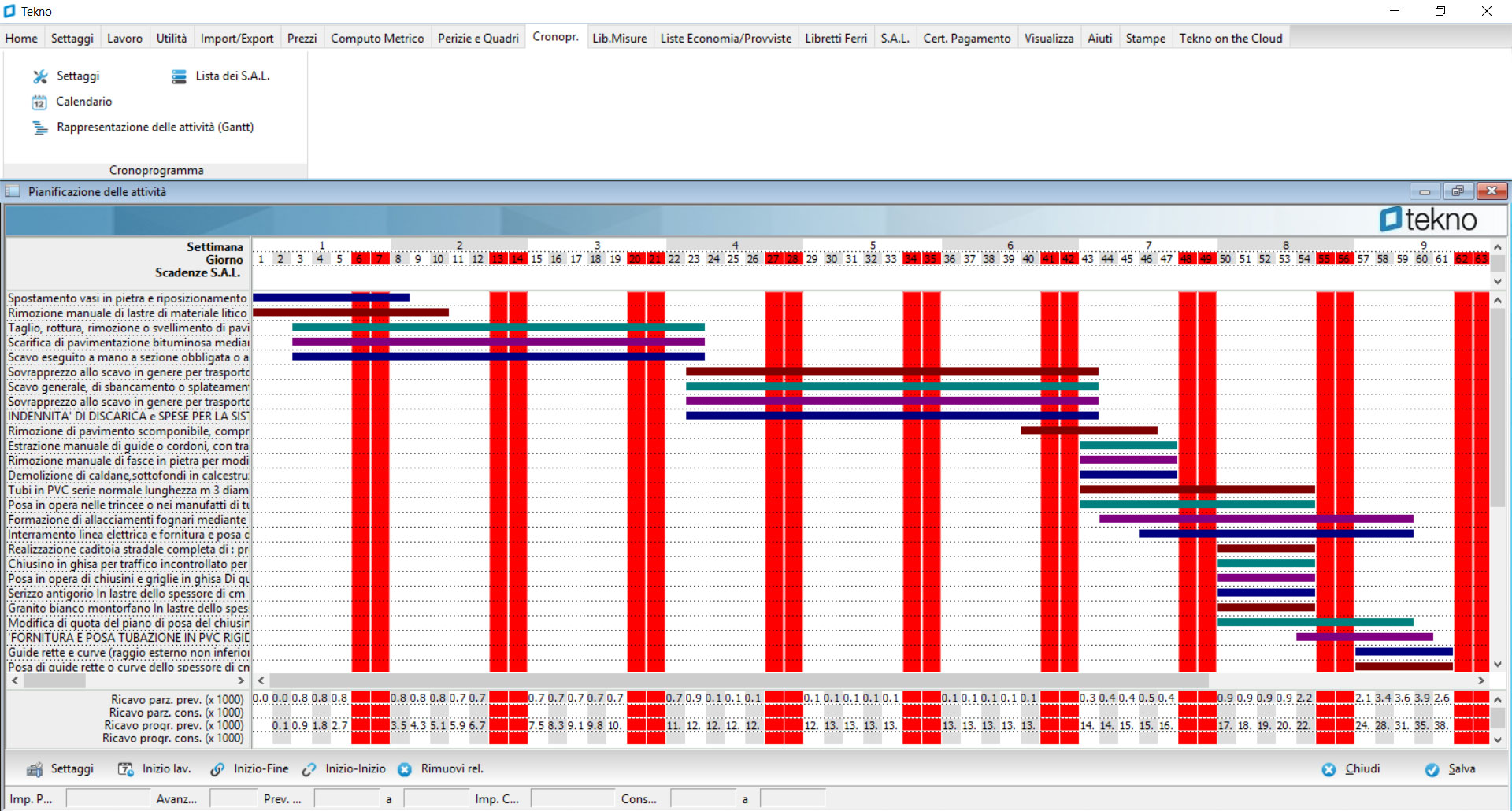Open the Stampe tab

click(x=1145, y=38)
